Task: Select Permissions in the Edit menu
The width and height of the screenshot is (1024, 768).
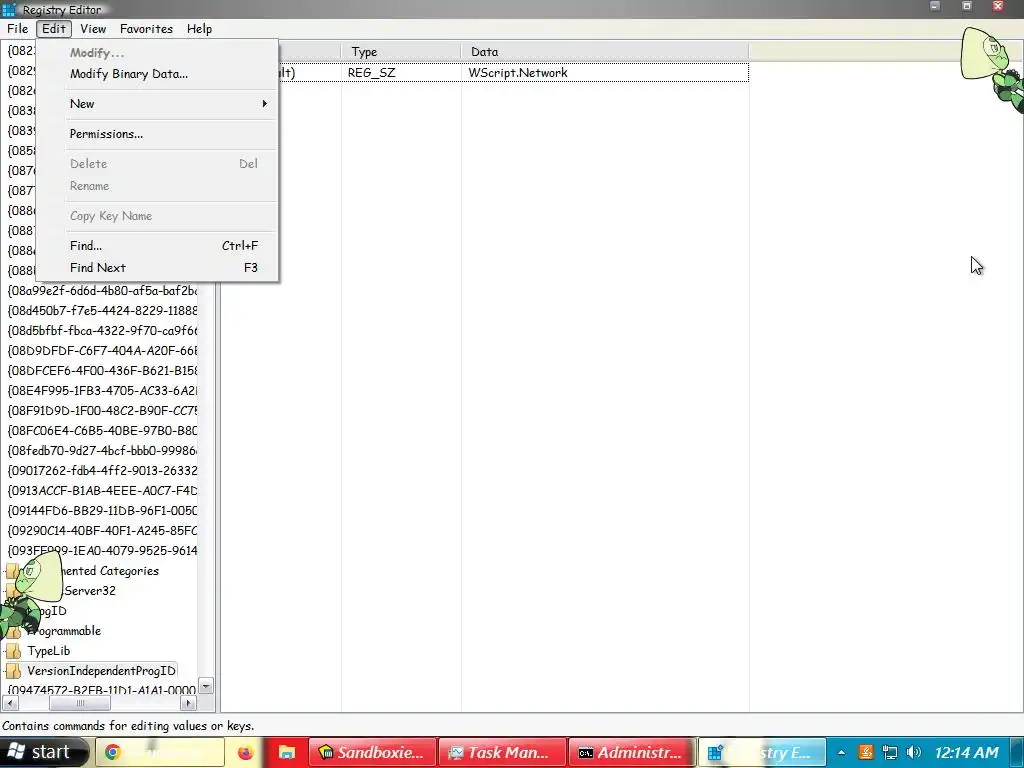Action: [x=106, y=134]
